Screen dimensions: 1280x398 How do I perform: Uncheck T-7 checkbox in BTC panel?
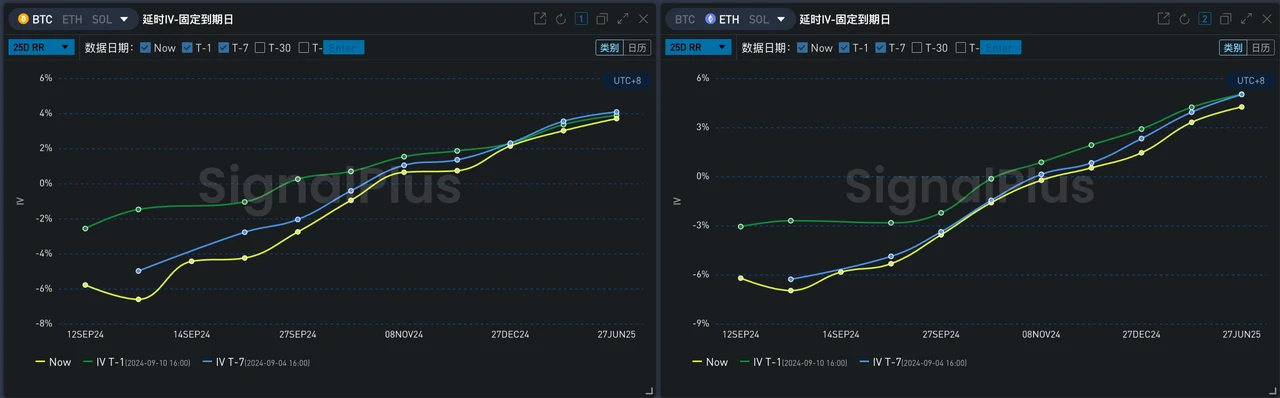[x=223, y=47]
